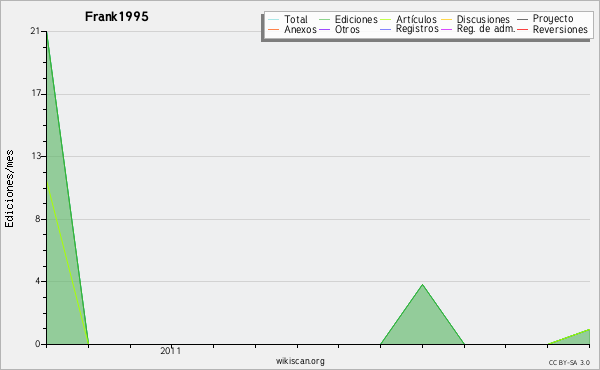
Task: Click the Frank1995 chart title
Action: (117, 16)
